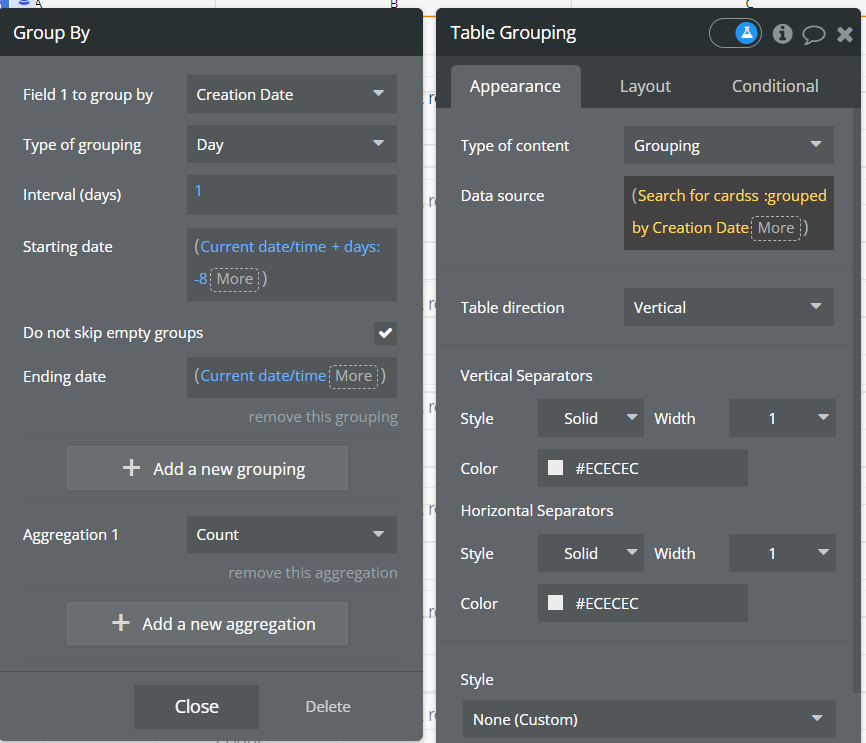This screenshot has width=866, height=743.
Task: Click remove this grouping link
Action: 323,417
